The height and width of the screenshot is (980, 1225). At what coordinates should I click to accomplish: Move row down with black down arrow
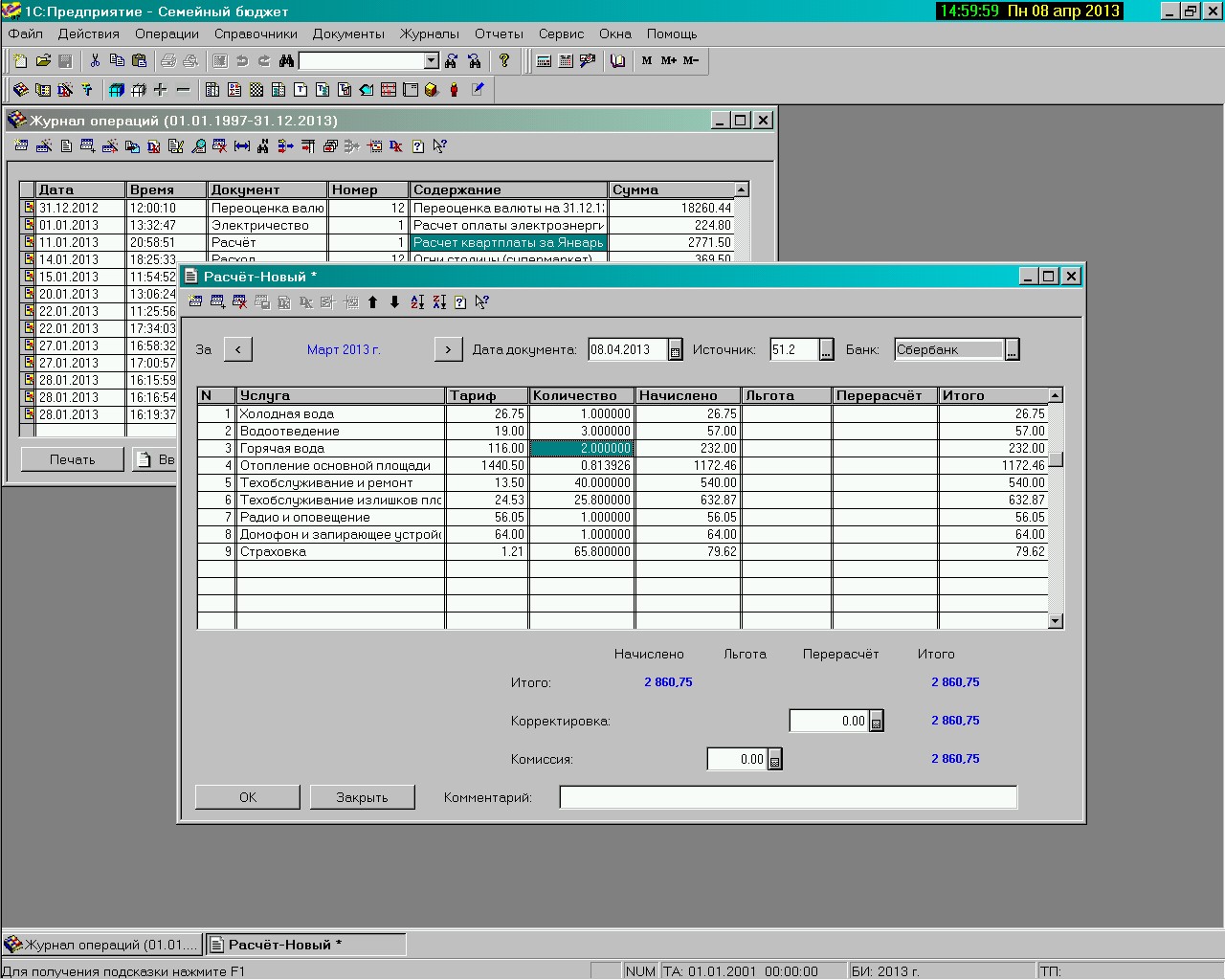tap(394, 302)
